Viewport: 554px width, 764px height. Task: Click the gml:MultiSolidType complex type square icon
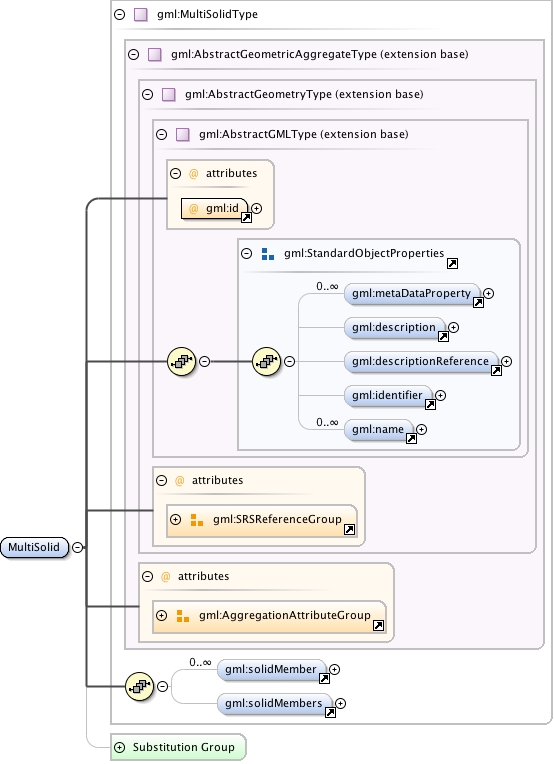141,15
